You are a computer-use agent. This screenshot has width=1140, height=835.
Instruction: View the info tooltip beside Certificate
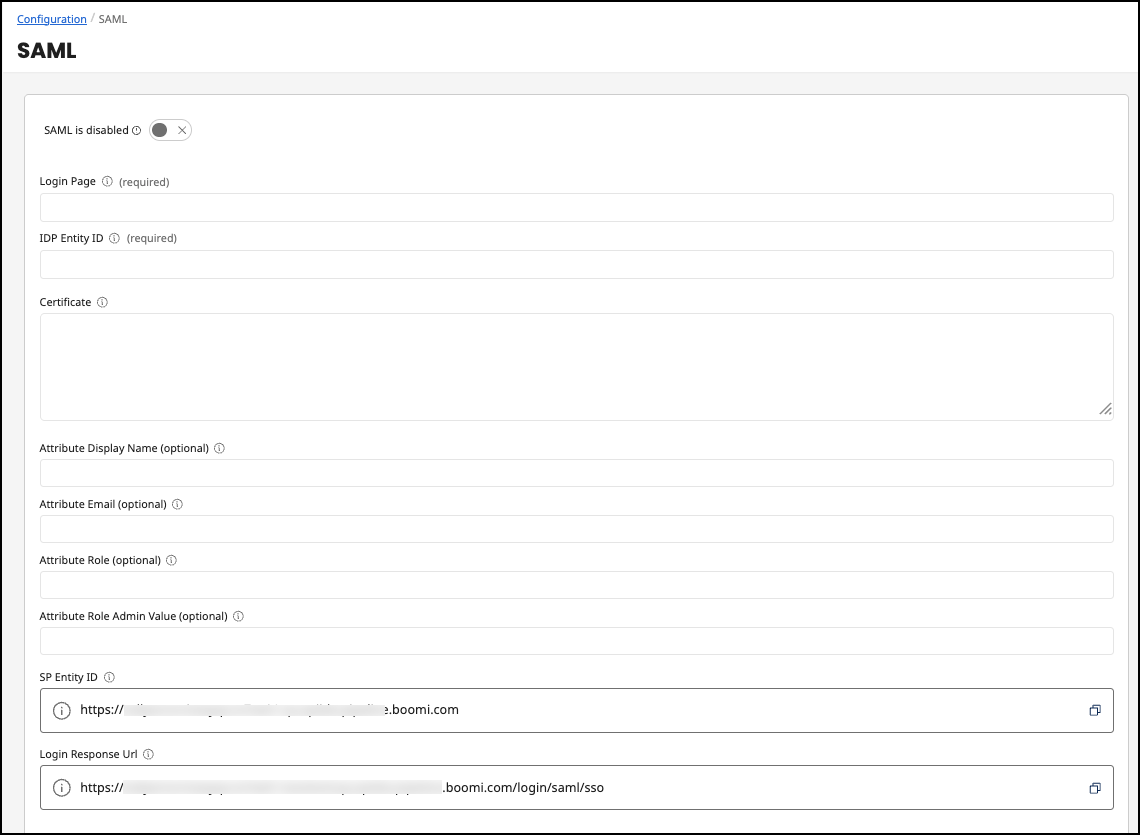102,302
